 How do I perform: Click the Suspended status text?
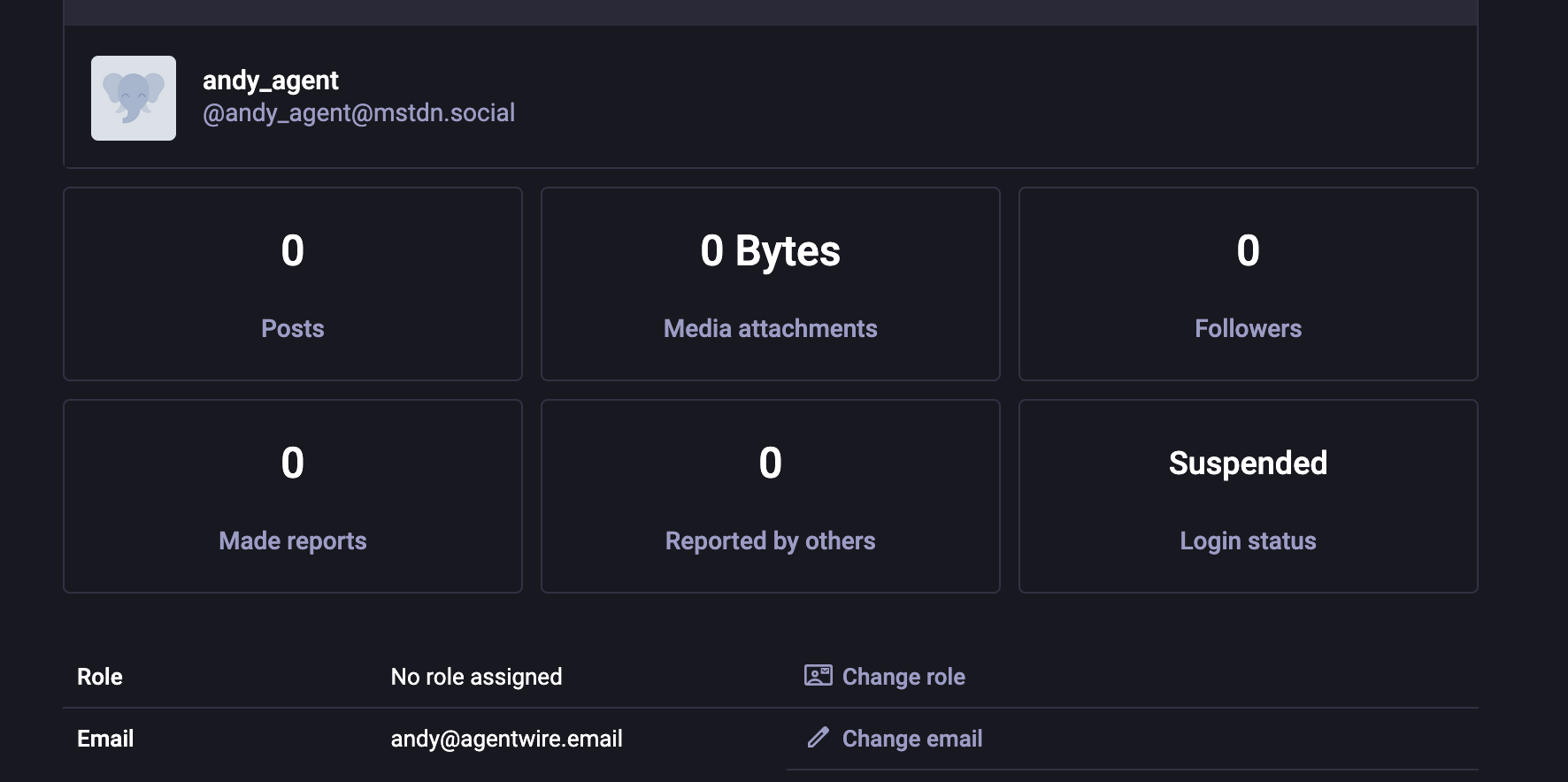[x=1248, y=464]
